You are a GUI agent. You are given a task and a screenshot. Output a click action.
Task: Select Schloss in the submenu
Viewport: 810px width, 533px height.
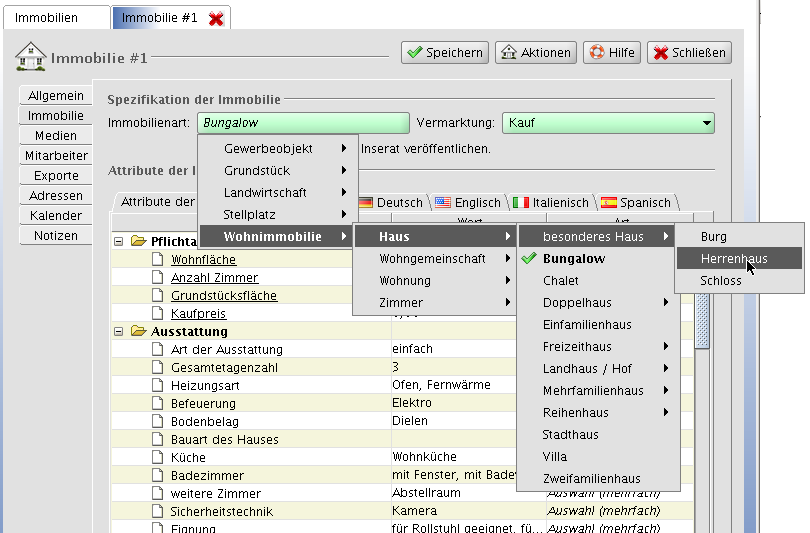(721, 281)
